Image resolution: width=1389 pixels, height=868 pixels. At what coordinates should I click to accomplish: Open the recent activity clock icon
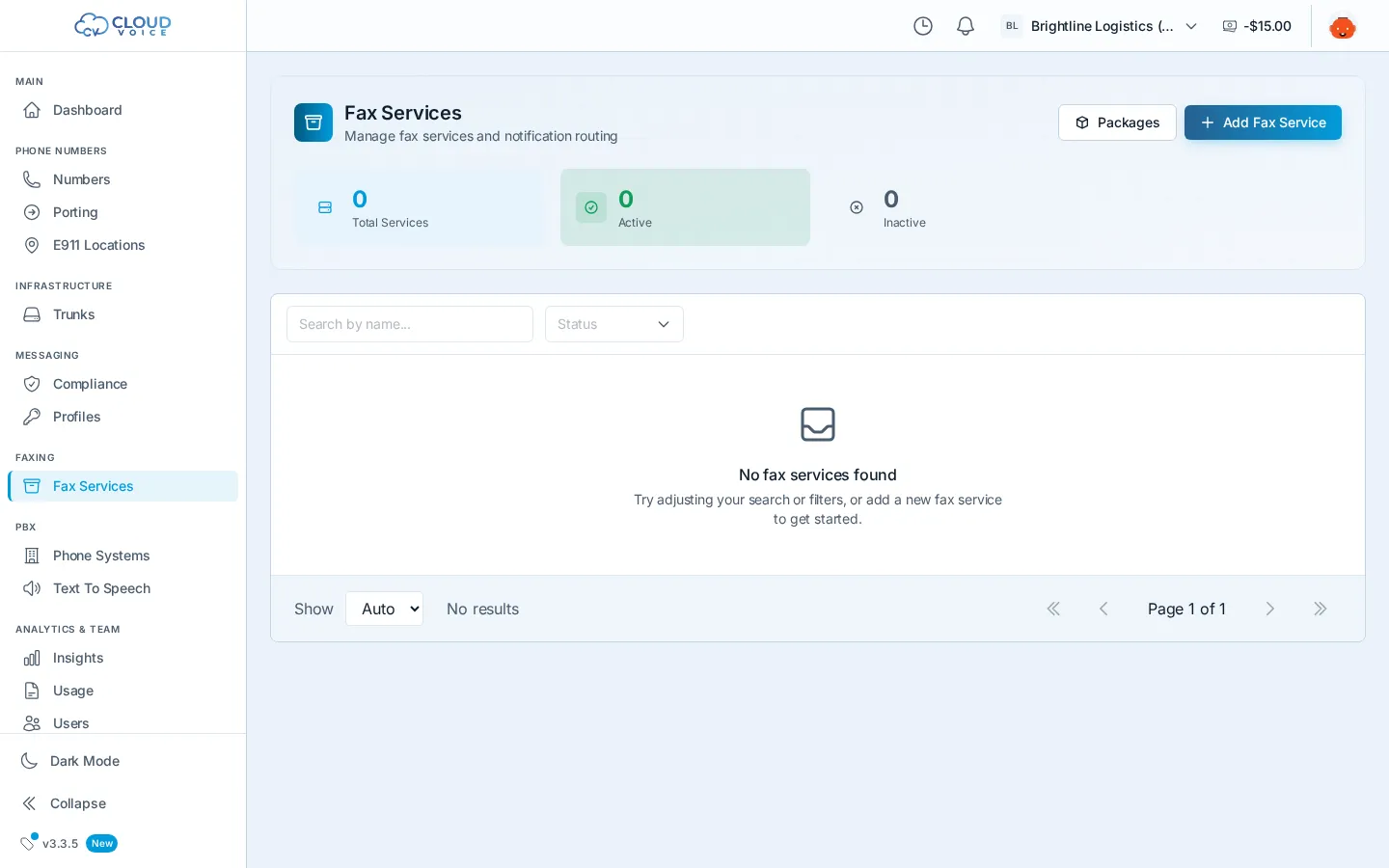(923, 26)
